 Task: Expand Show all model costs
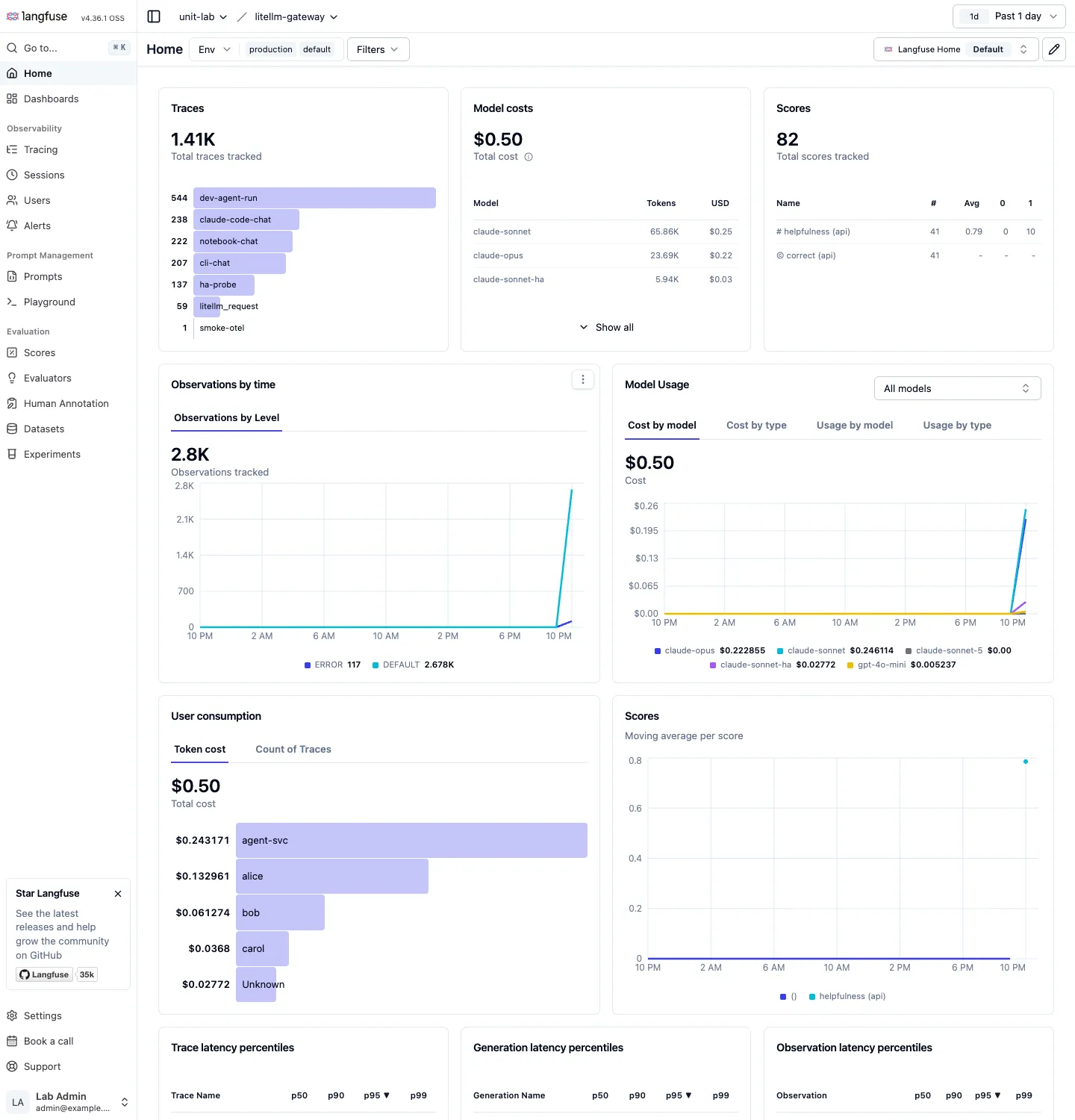point(606,327)
